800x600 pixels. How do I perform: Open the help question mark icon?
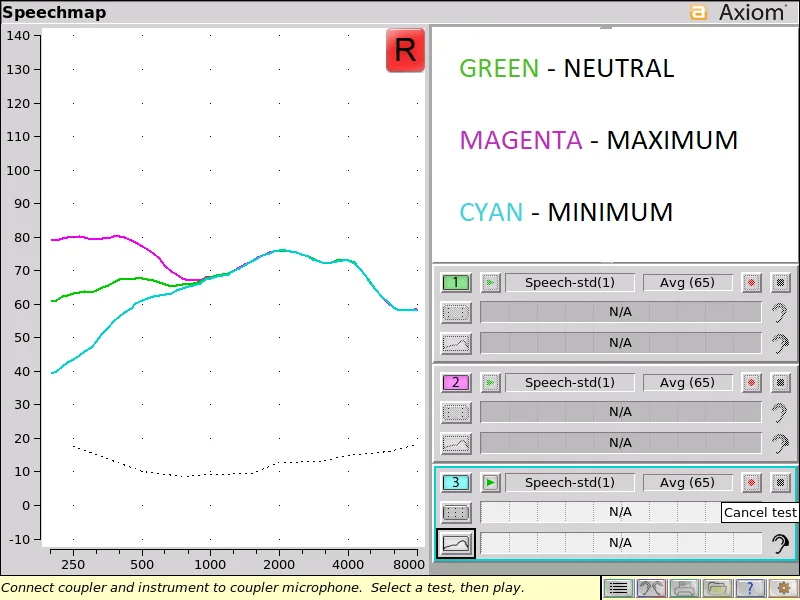pyautogui.click(x=749, y=589)
